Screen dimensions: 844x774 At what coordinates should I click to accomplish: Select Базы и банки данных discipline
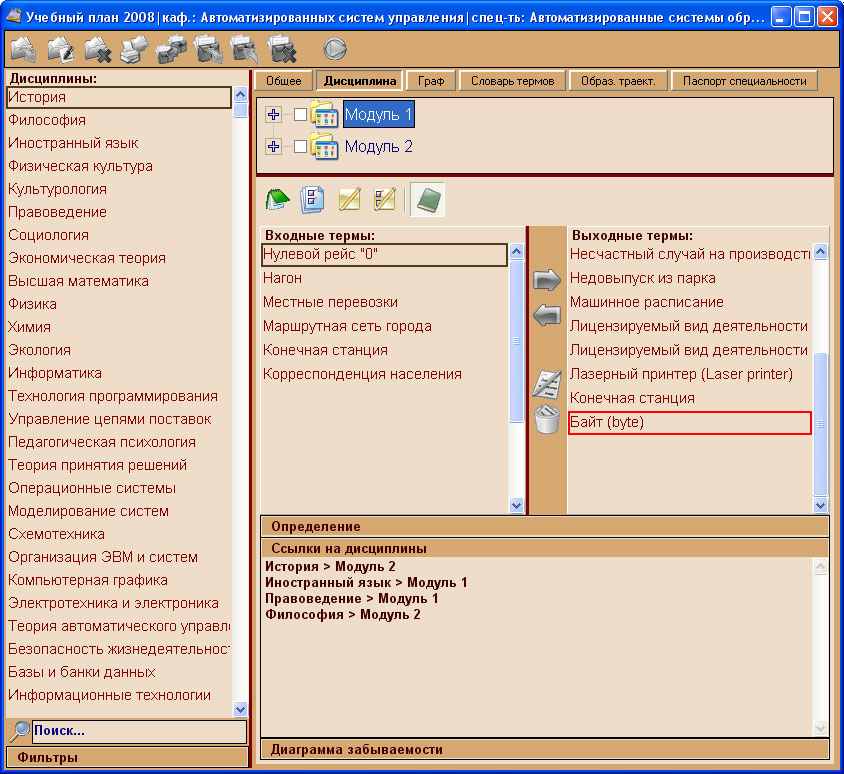click(x=118, y=672)
